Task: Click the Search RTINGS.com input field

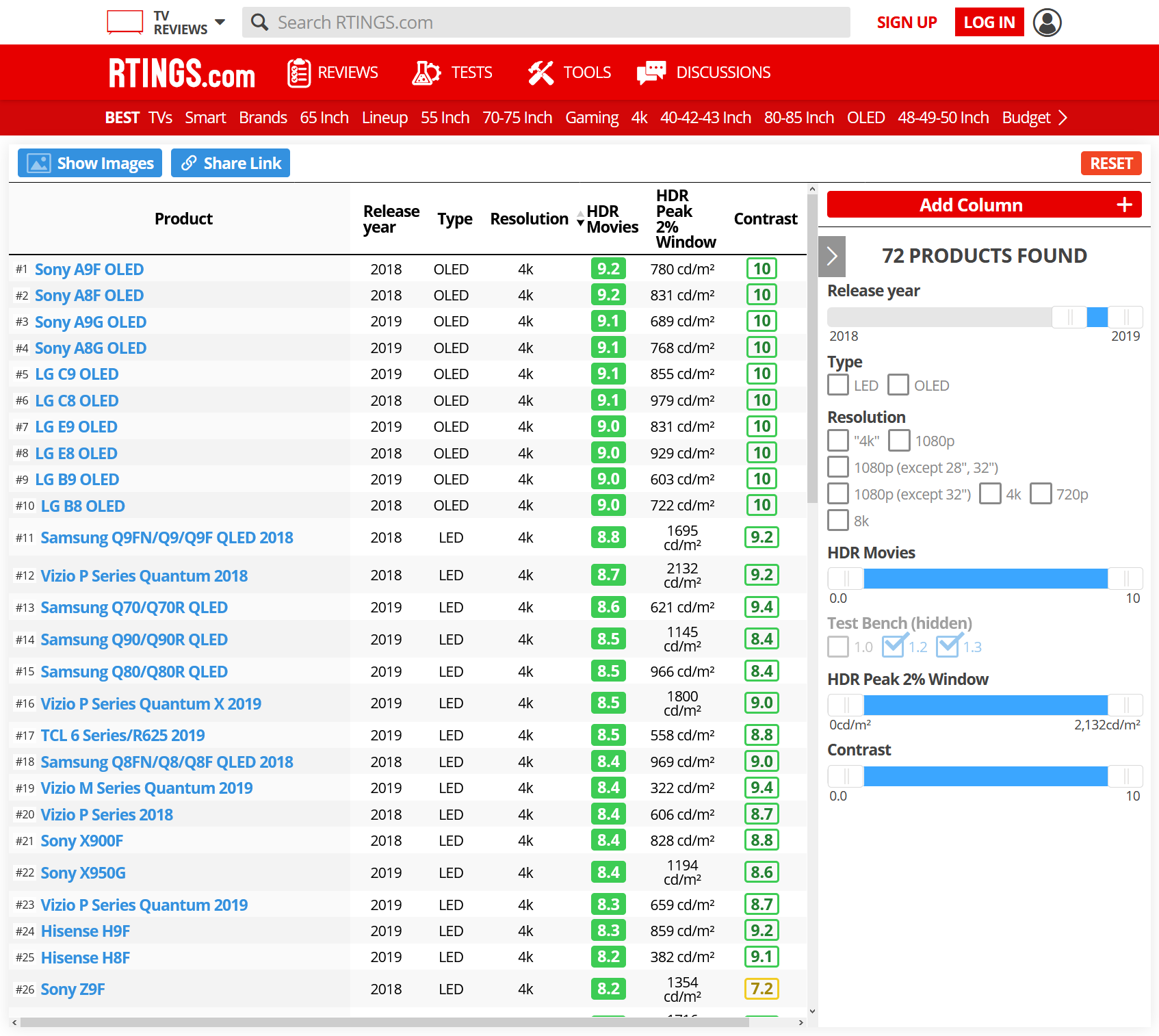Action: point(546,23)
